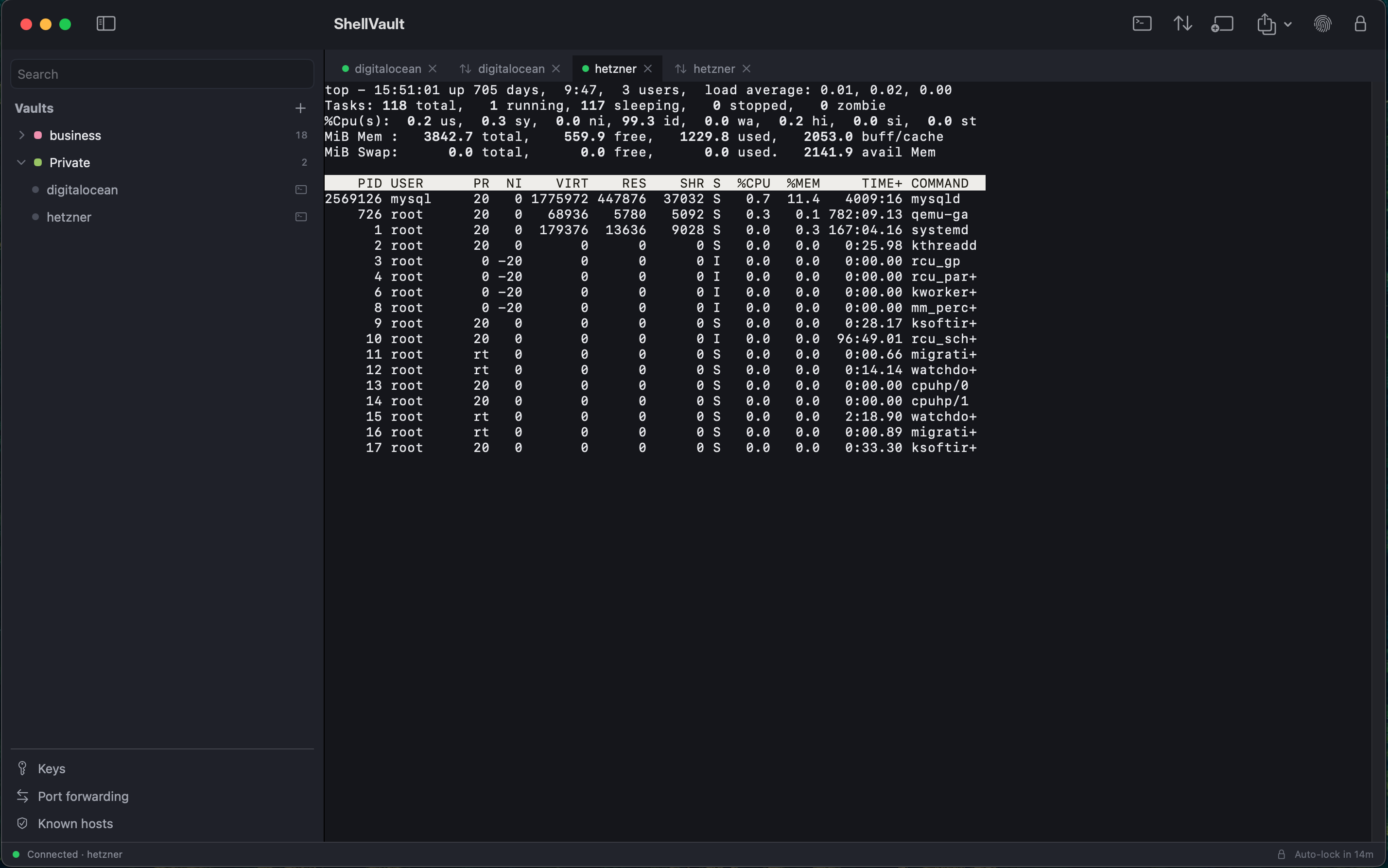The height and width of the screenshot is (868, 1388).
Task: Collapse the Private vault
Action: coord(21,162)
